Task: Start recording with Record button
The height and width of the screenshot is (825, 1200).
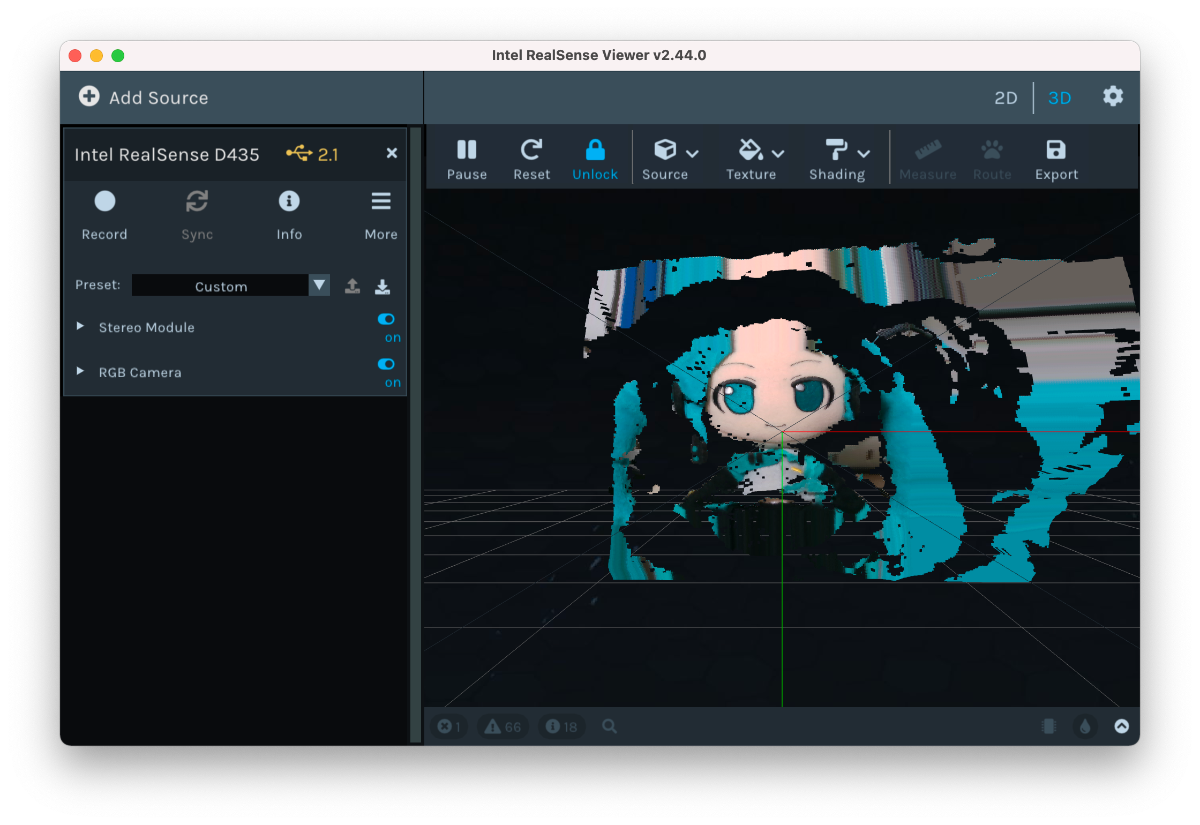Action: [105, 215]
